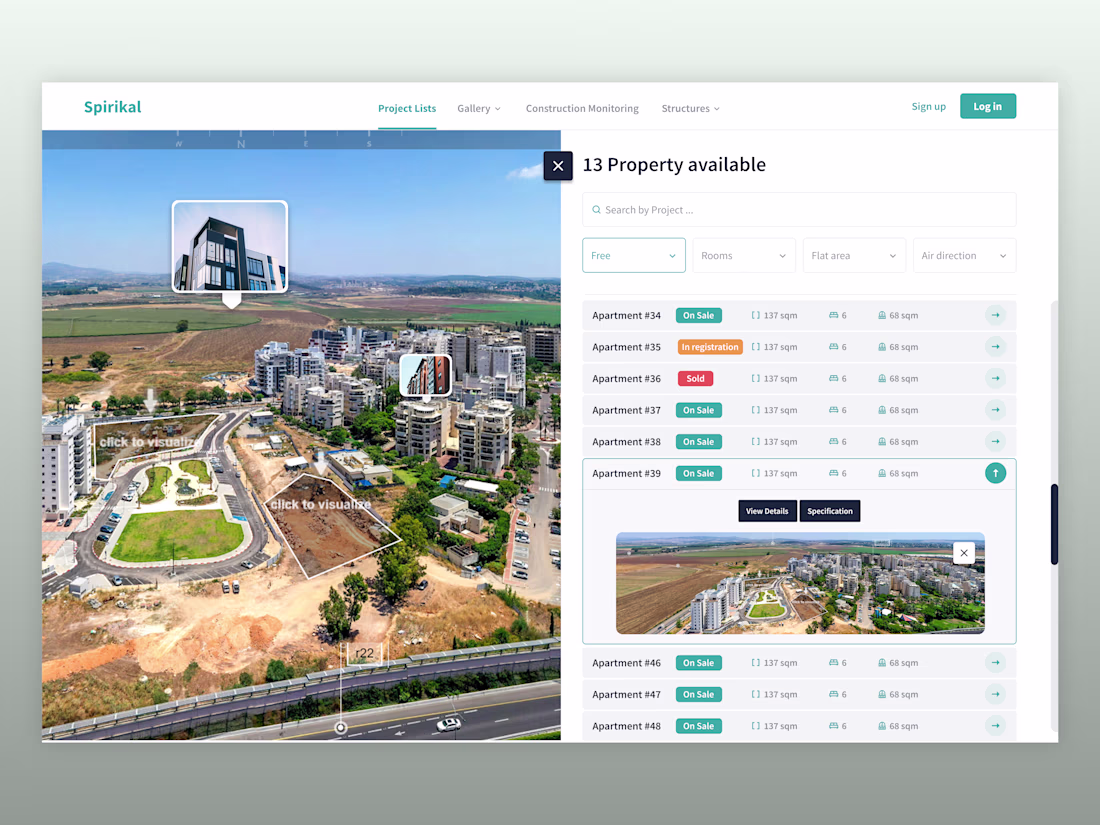Screen dimensions: 1100x825
Task: Click the Apartment #39 panoramic preview image
Action: [x=800, y=583]
